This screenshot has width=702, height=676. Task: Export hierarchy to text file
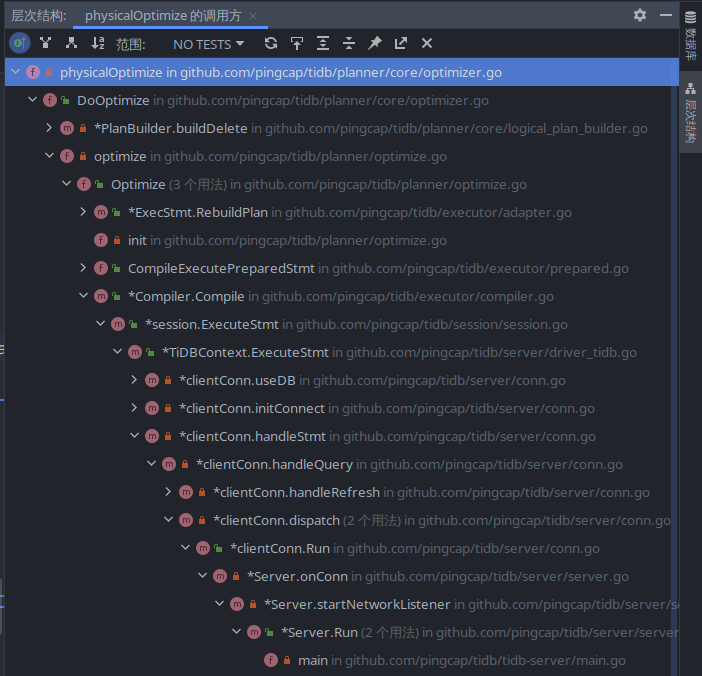[401, 43]
